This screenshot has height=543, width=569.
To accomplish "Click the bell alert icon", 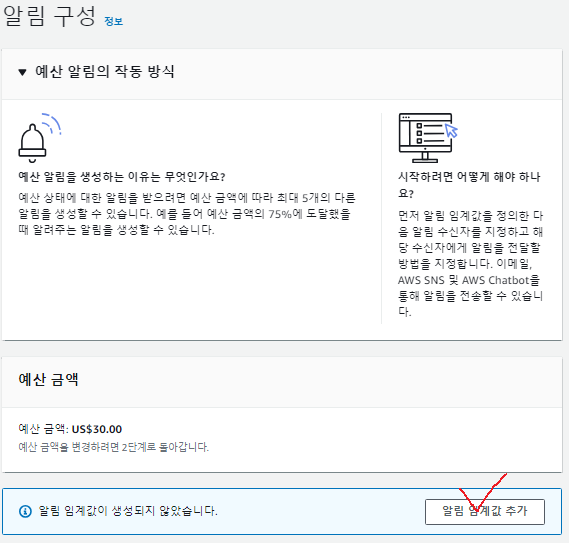I will [x=40, y=138].
